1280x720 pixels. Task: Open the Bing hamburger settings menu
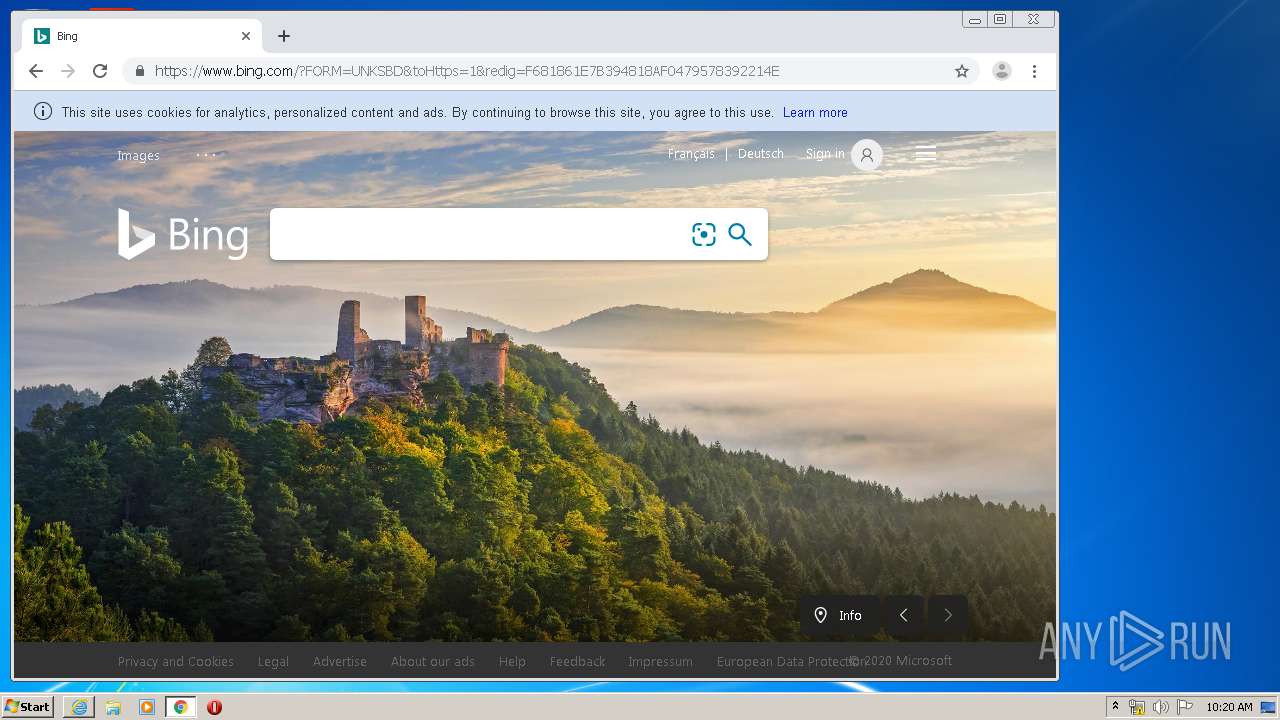(x=926, y=154)
